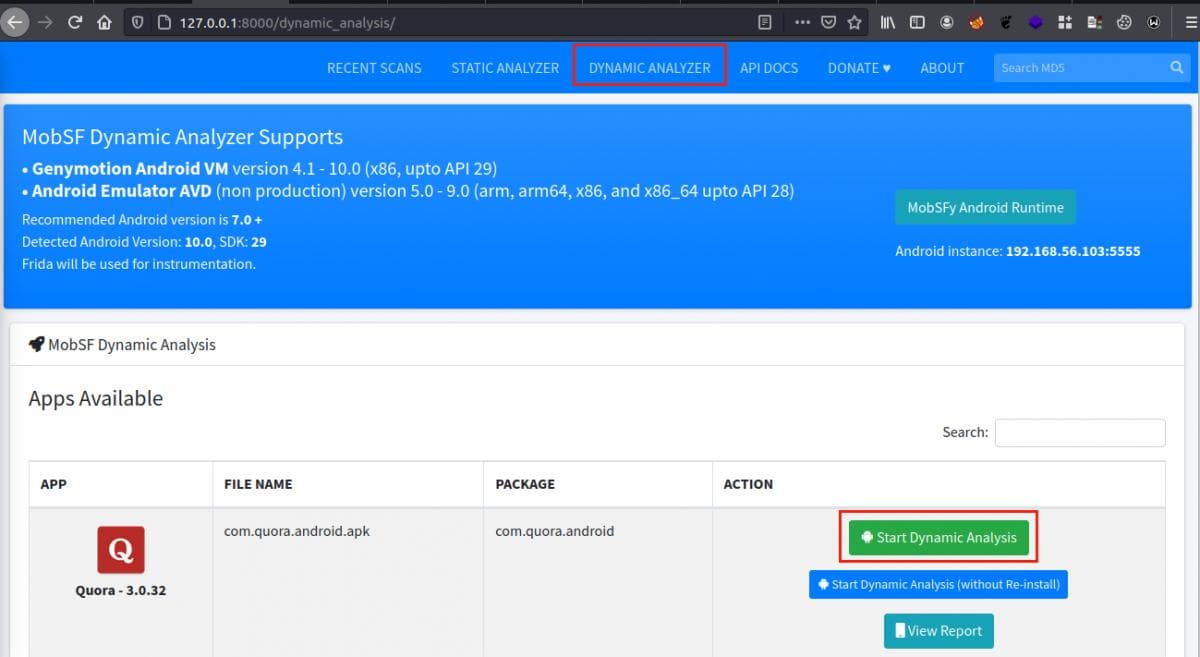Image resolution: width=1200 pixels, height=657 pixels.
Task: Click the browser back arrow
Action: pyautogui.click(x=14, y=22)
